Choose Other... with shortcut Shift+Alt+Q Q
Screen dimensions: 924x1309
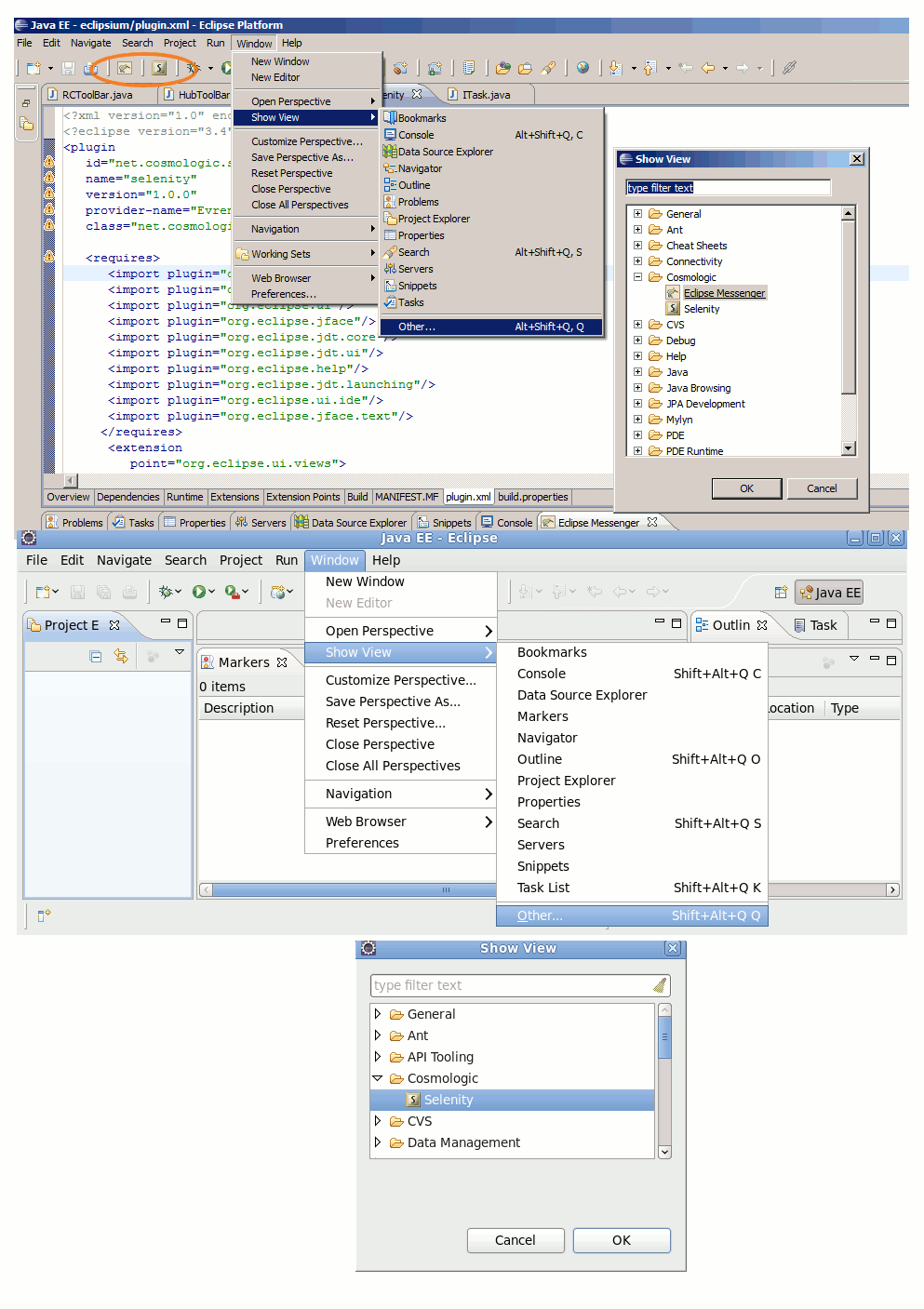click(632, 915)
